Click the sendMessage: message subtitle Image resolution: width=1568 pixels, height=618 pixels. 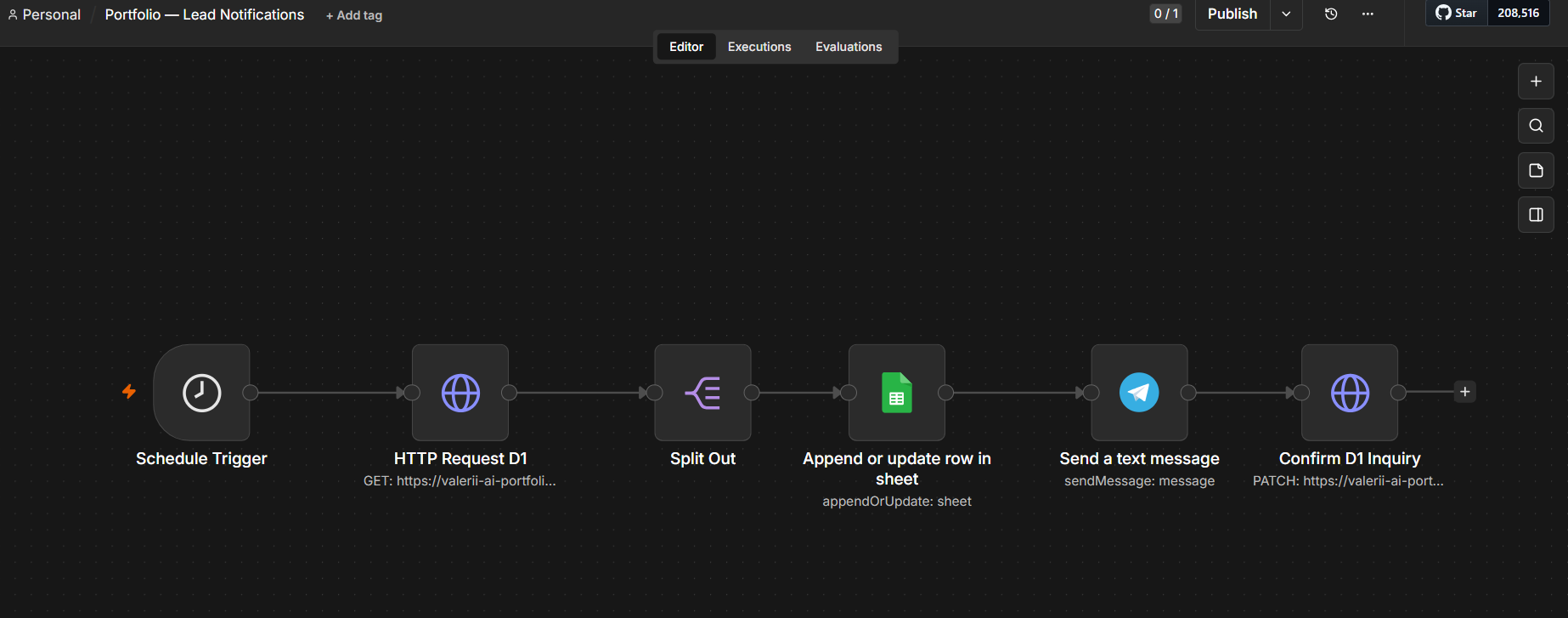coord(1139,480)
